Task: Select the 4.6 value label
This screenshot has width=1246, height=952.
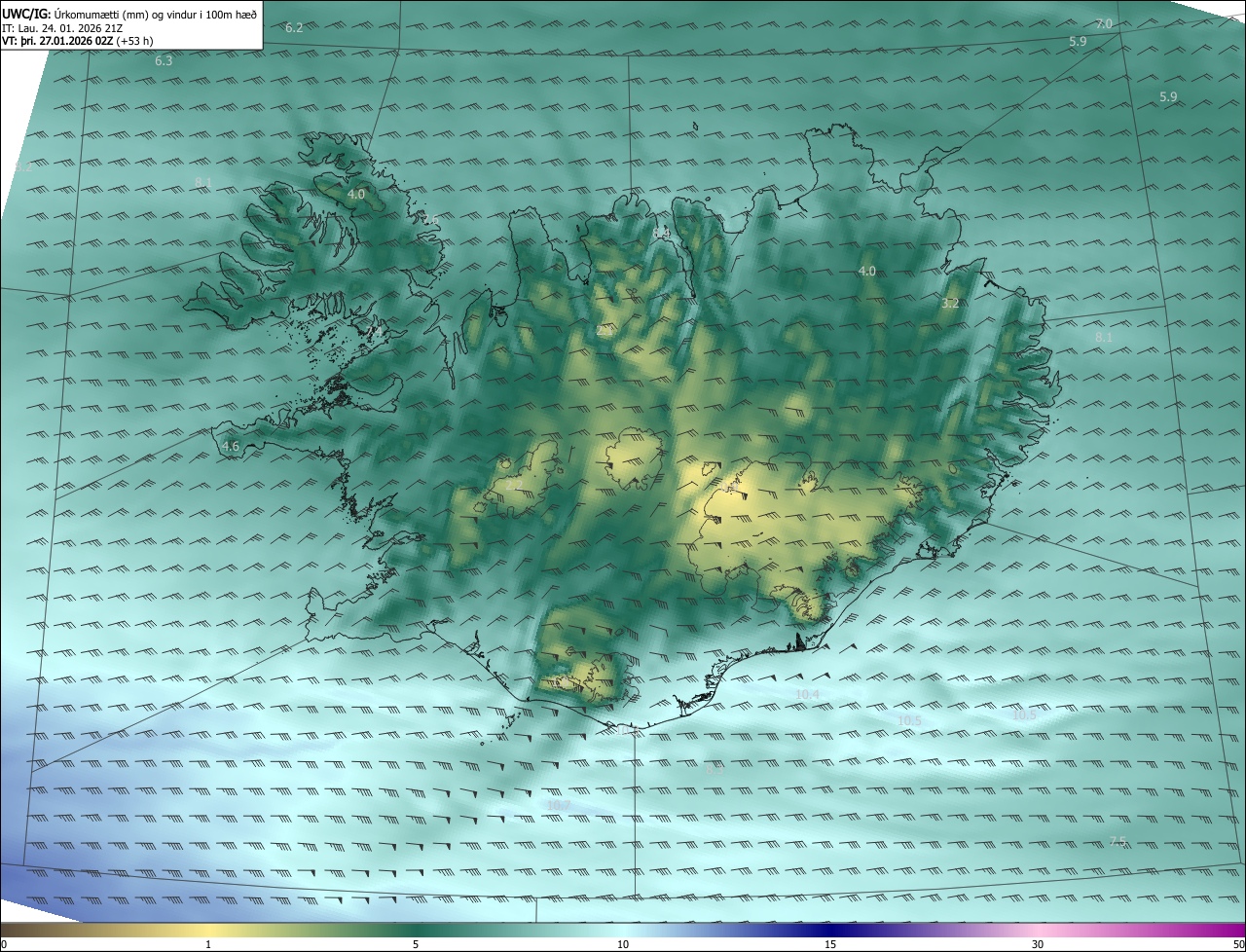Action: coord(231,446)
